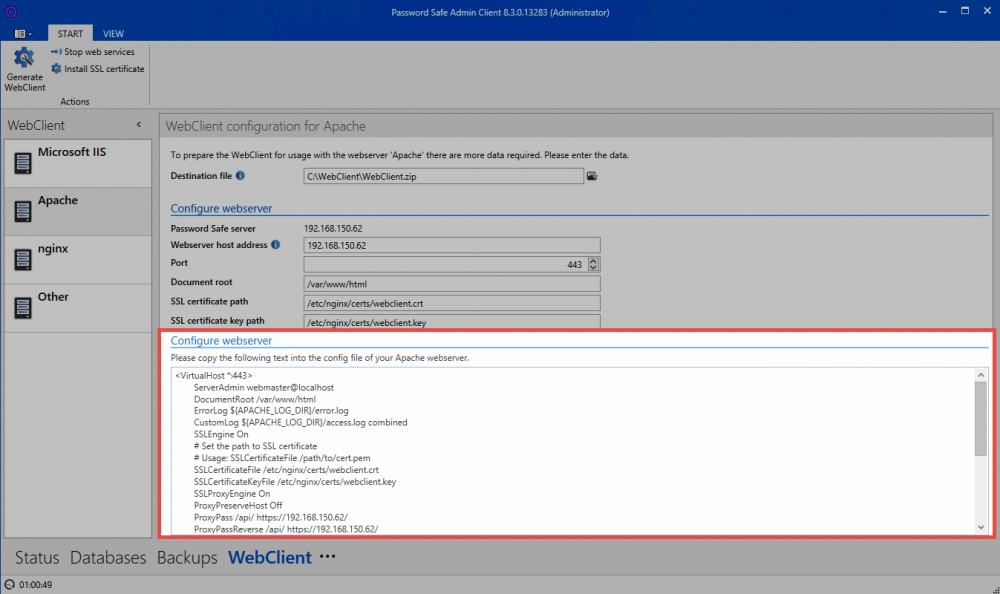This screenshot has height=594, width=1000.
Task: Click the Document root field
Action: click(x=452, y=284)
